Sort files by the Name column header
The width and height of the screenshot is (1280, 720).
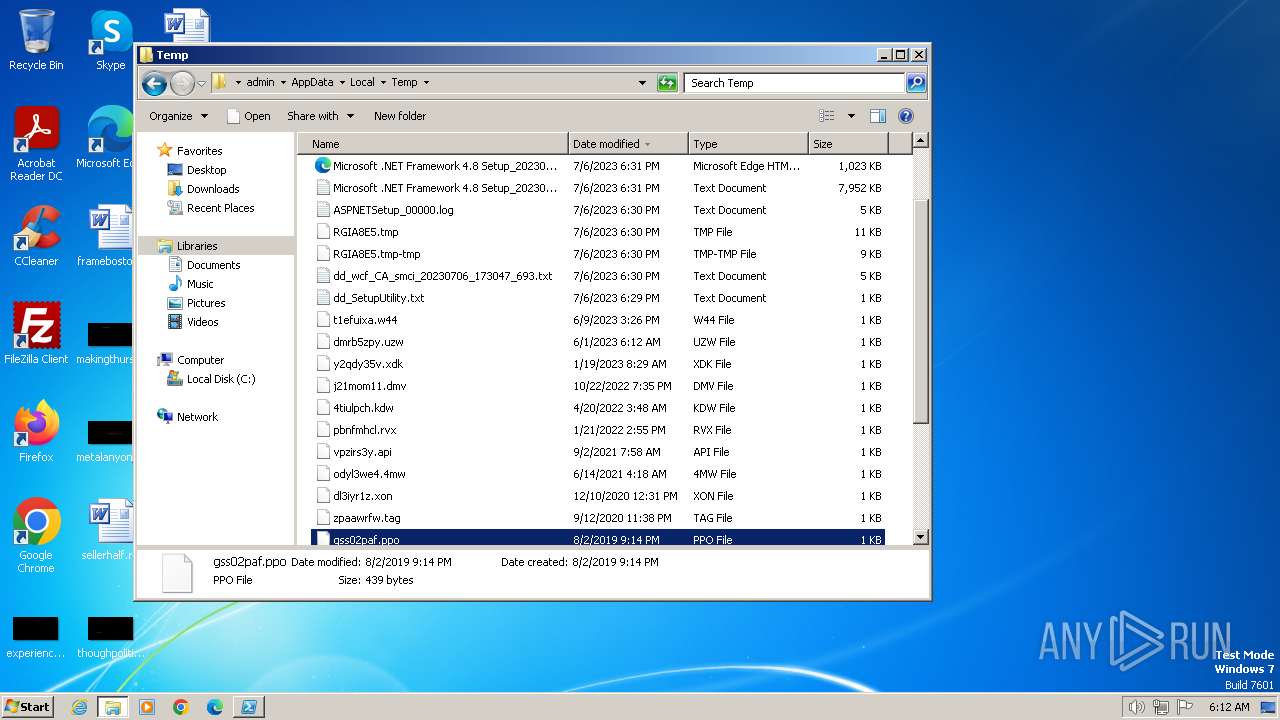[433, 144]
